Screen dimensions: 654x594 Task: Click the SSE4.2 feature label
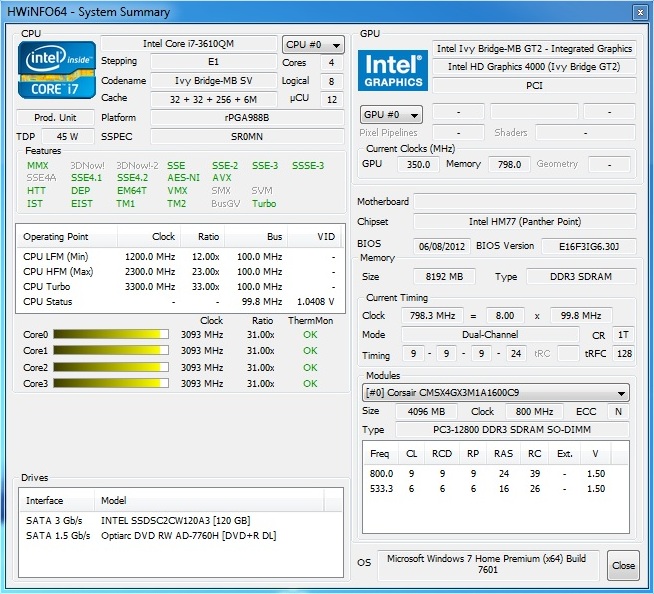[x=132, y=178]
